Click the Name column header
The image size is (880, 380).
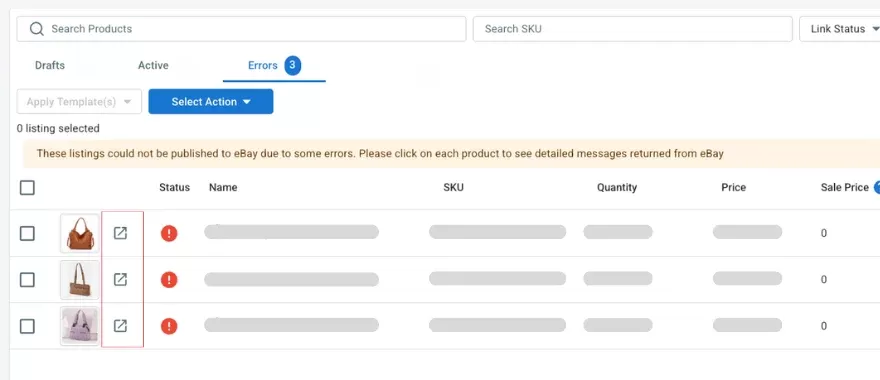pyautogui.click(x=223, y=187)
